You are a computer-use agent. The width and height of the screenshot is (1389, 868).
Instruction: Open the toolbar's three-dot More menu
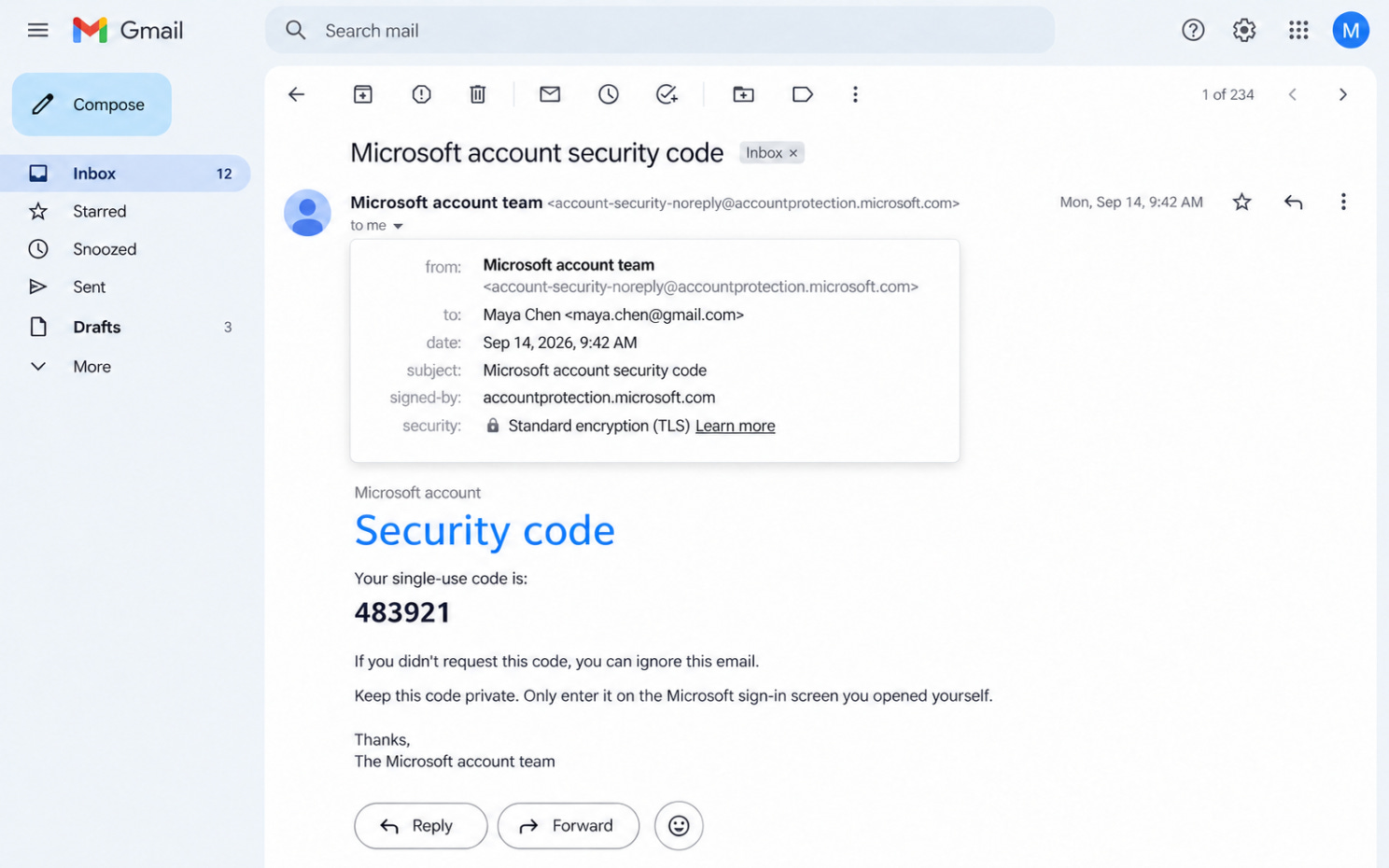click(x=855, y=94)
